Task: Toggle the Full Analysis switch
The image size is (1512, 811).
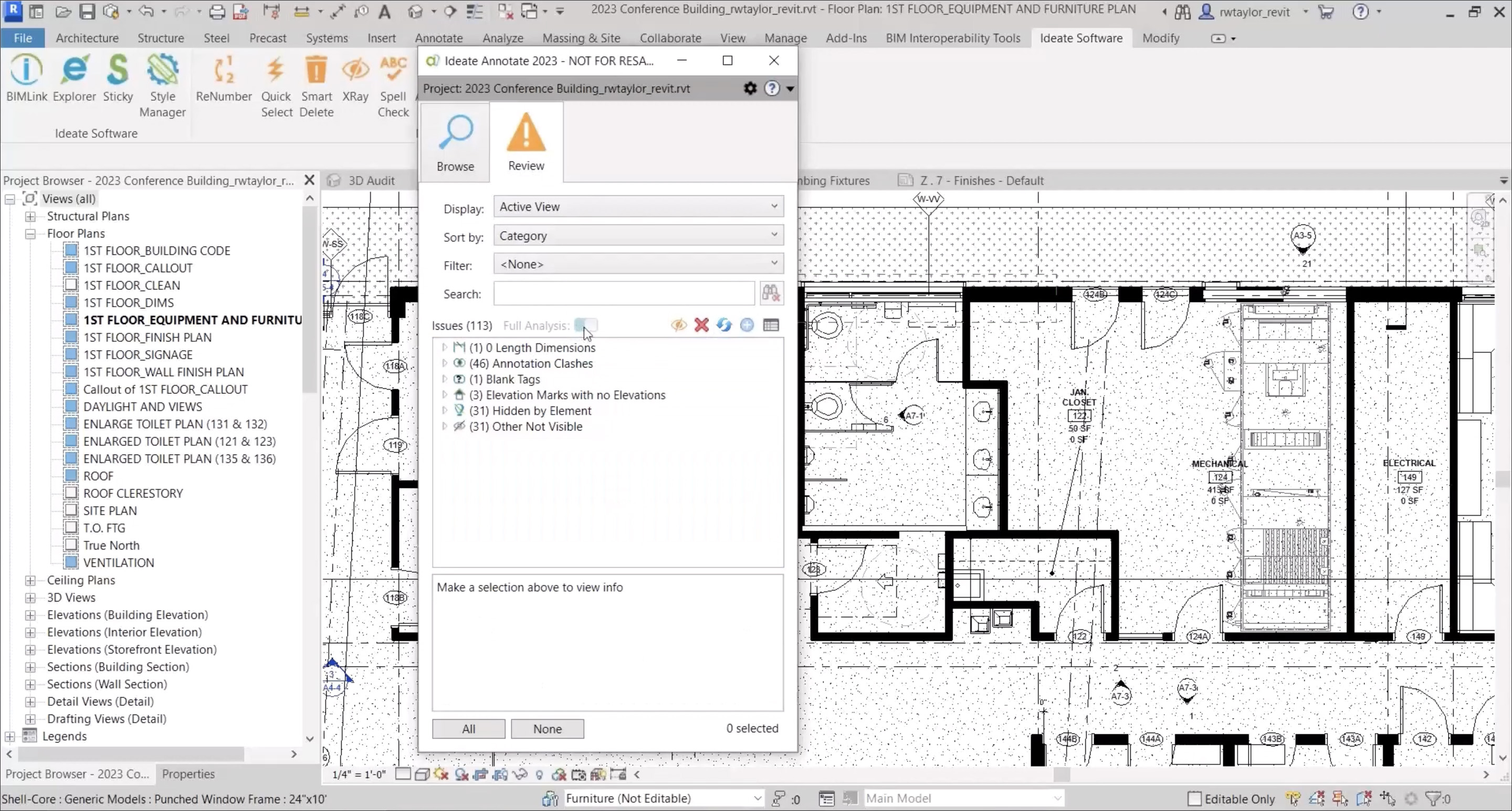Action: [586, 325]
